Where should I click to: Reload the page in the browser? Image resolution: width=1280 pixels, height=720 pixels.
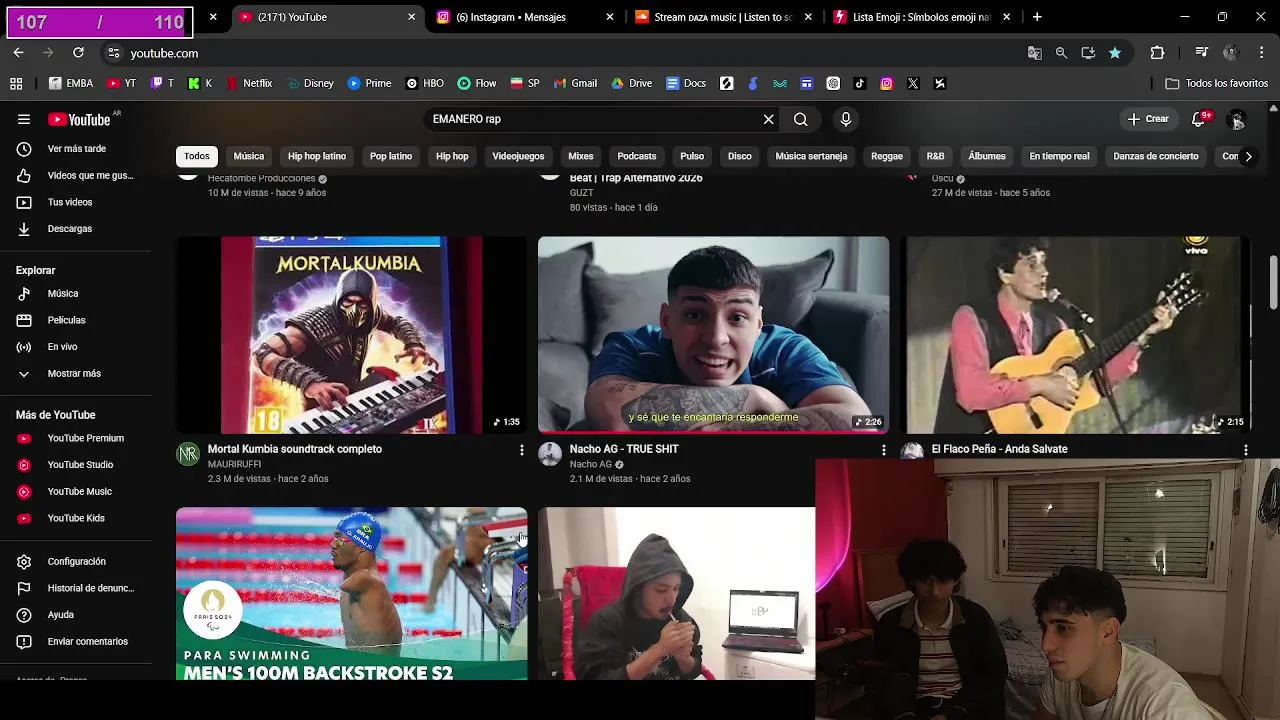point(78,53)
